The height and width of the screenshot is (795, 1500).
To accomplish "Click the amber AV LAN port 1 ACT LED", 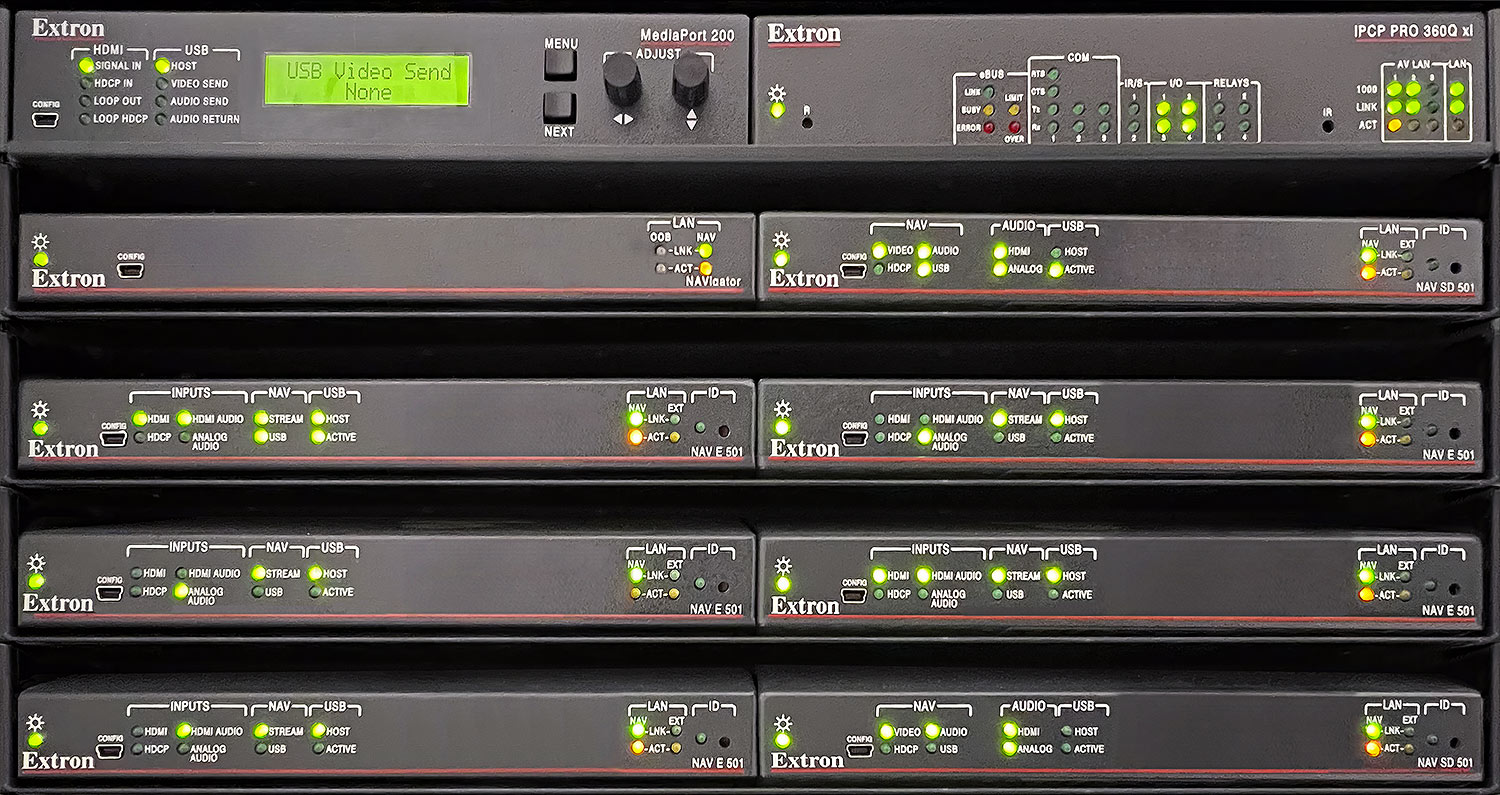I will tap(1394, 125).
